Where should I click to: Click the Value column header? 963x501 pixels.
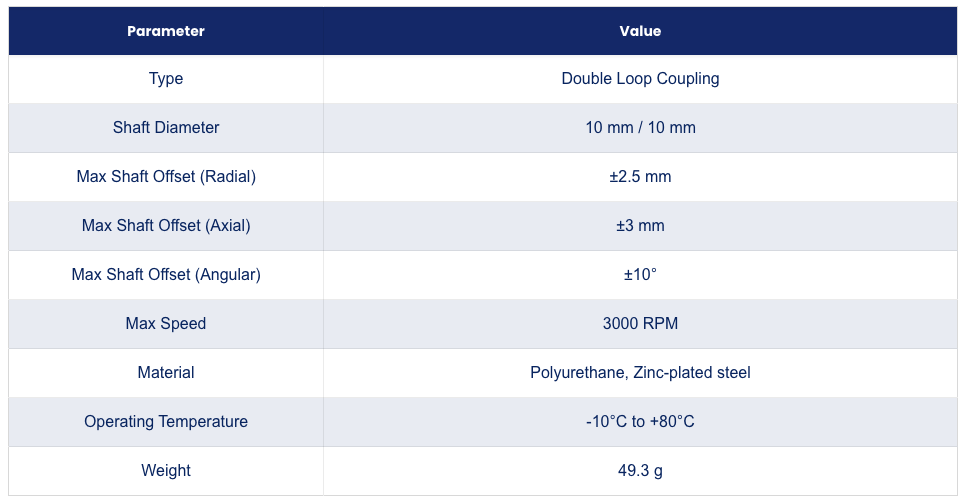[x=640, y=31]
